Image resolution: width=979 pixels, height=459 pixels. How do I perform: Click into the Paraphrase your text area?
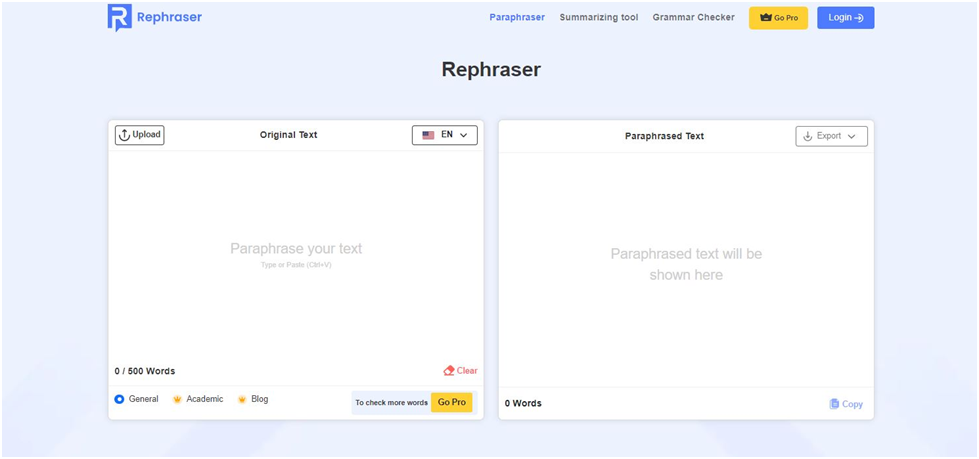[x=296, y=256]
